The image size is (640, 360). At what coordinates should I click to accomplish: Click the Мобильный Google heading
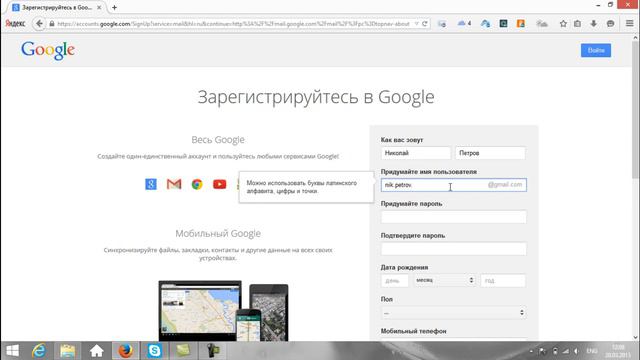[218, 233]
